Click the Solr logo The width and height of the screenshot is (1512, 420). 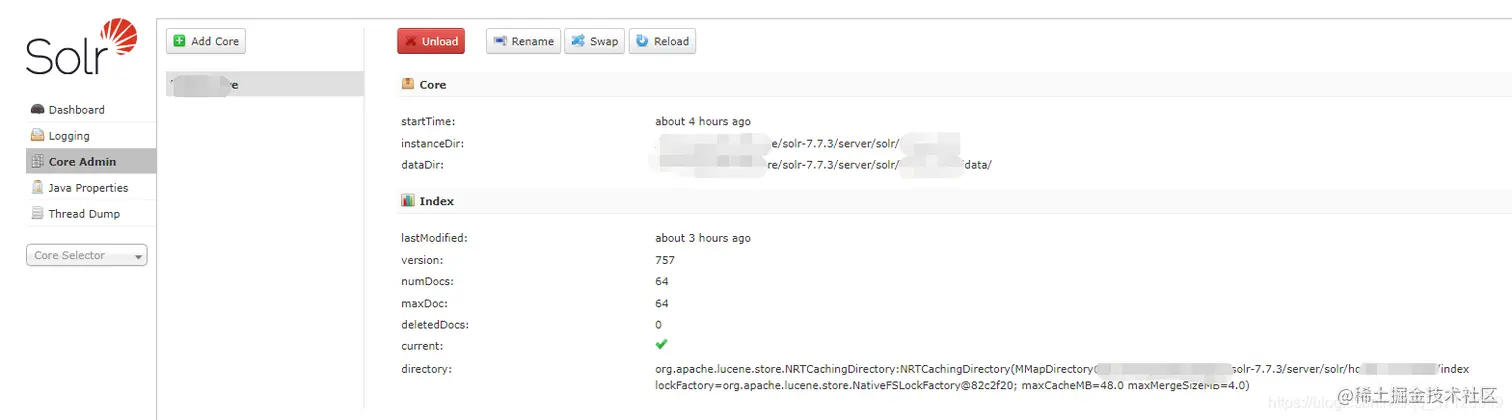[81, 47]
